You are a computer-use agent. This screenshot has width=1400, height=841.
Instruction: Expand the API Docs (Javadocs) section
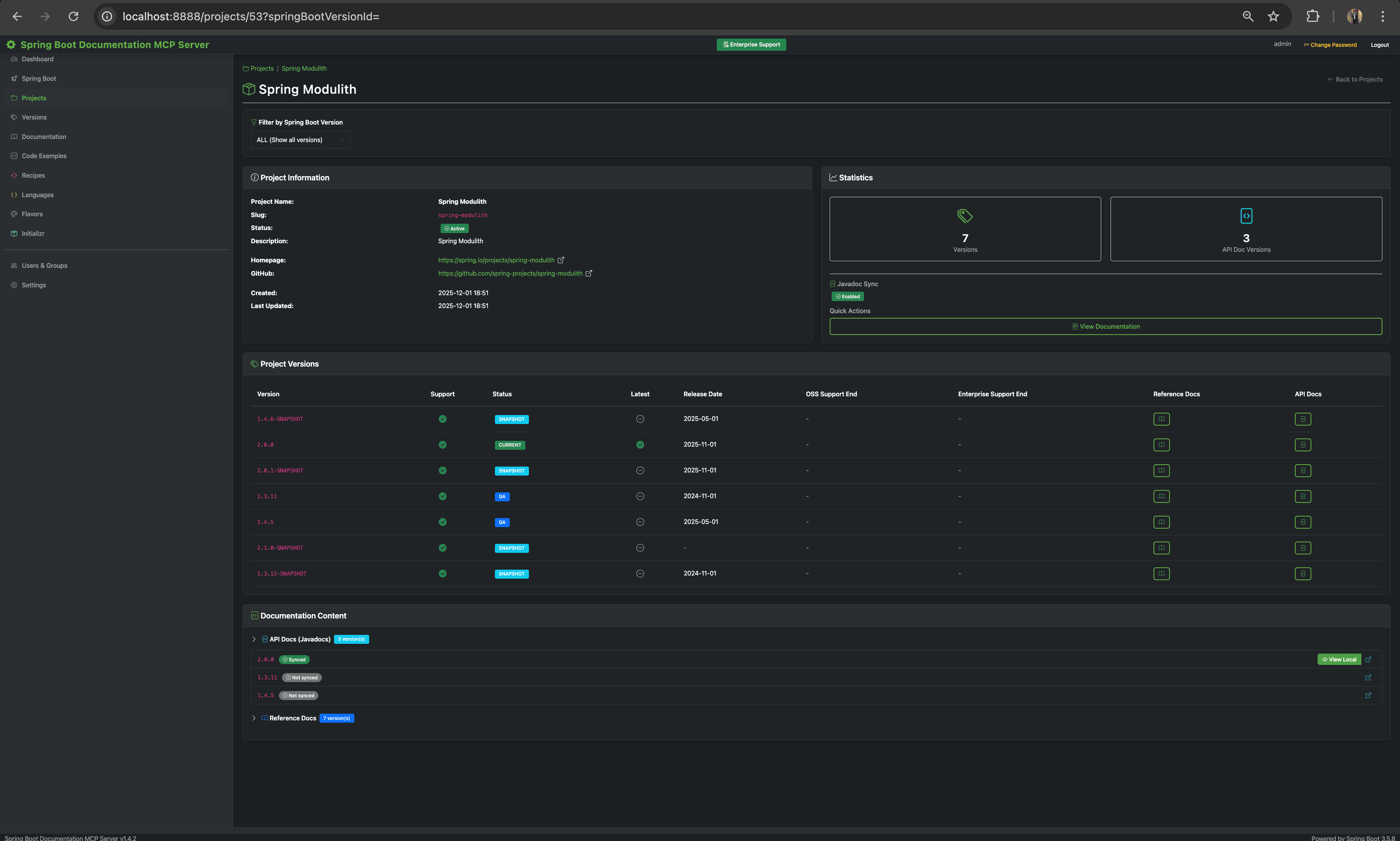[254, 639]
